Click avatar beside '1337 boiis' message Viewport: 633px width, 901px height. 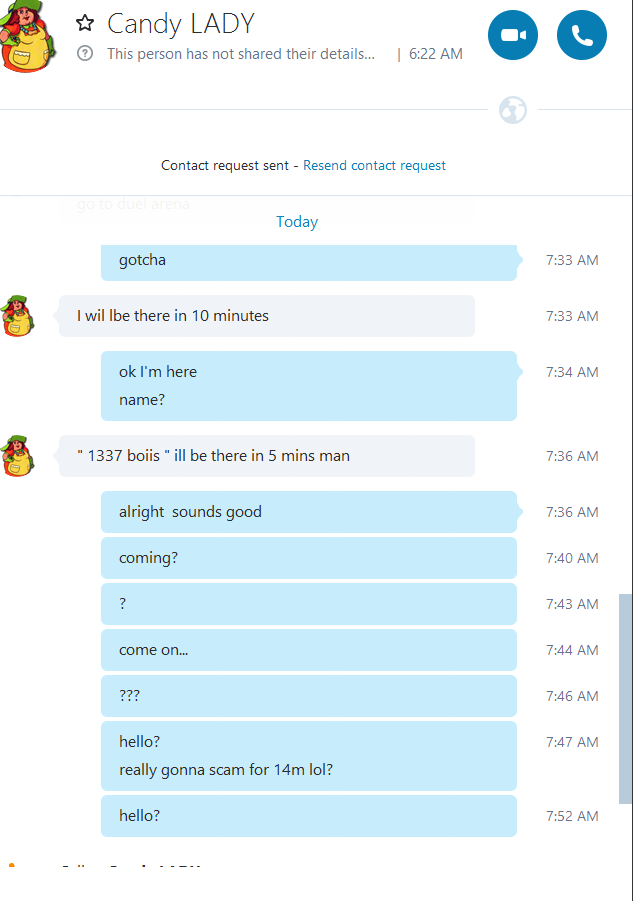(x=18, y=456)
